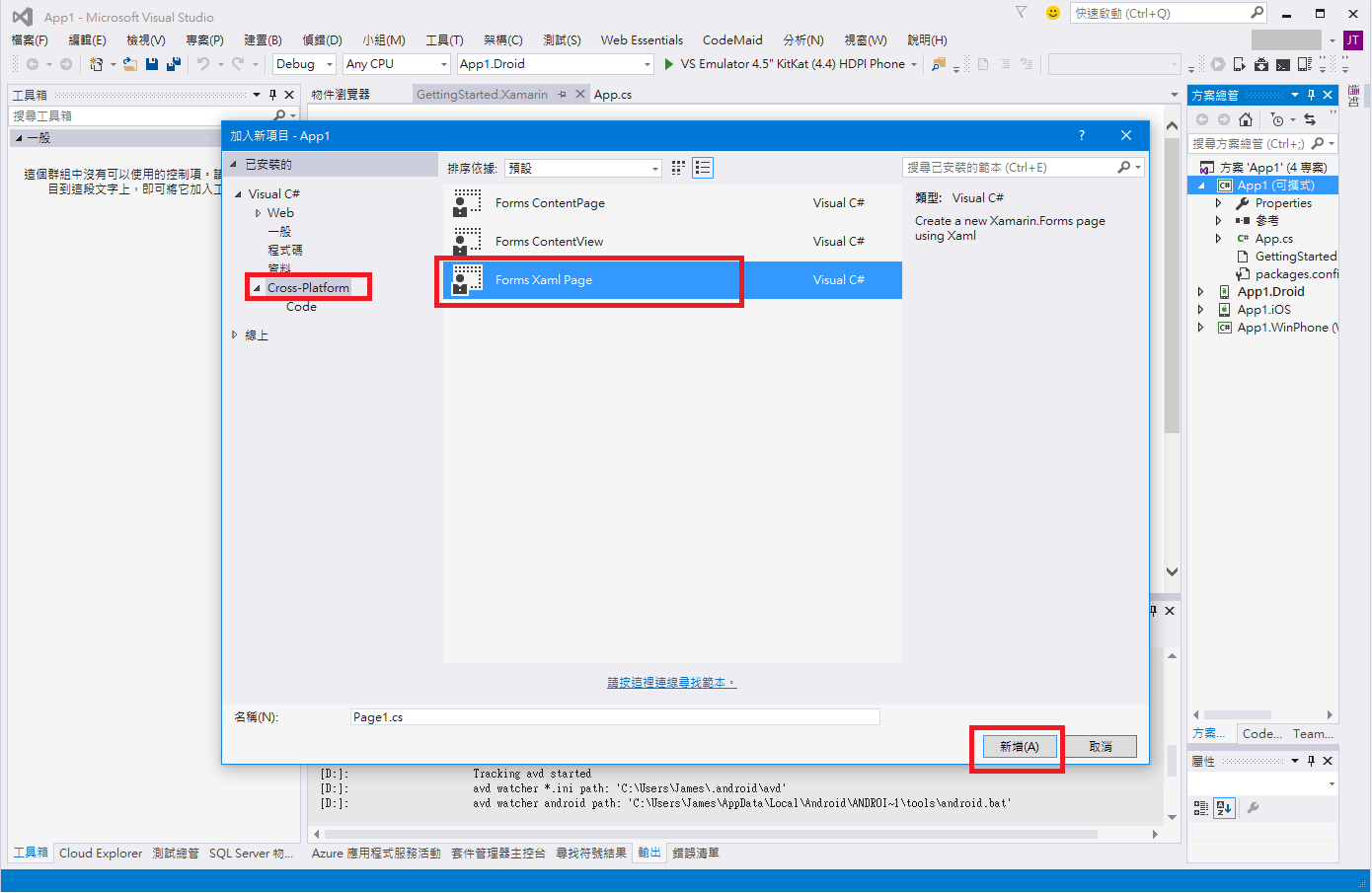The width and height of the screenshot is (1372, 893).
Task: Click the alphabetical sort icon in Properties panel
Action: tap(1224, 808)
